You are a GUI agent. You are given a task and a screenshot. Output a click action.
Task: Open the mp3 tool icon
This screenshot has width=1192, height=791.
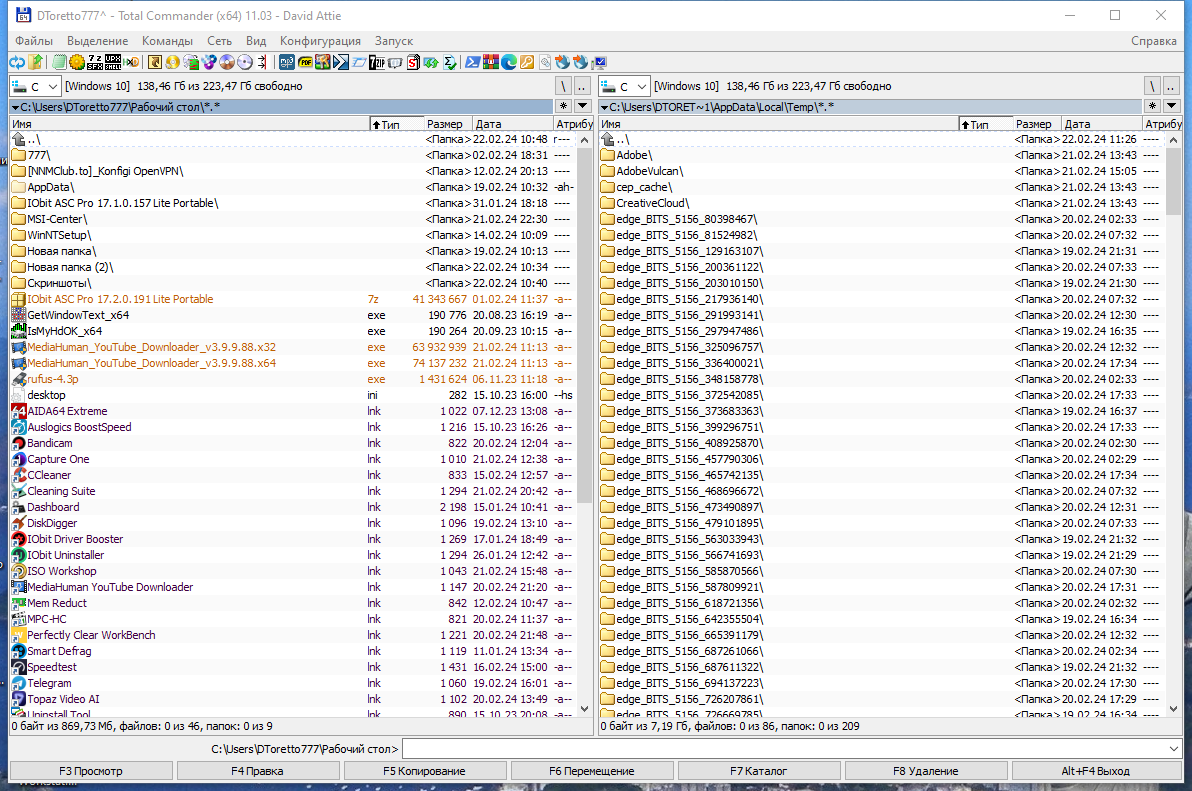tap(287, 62)
